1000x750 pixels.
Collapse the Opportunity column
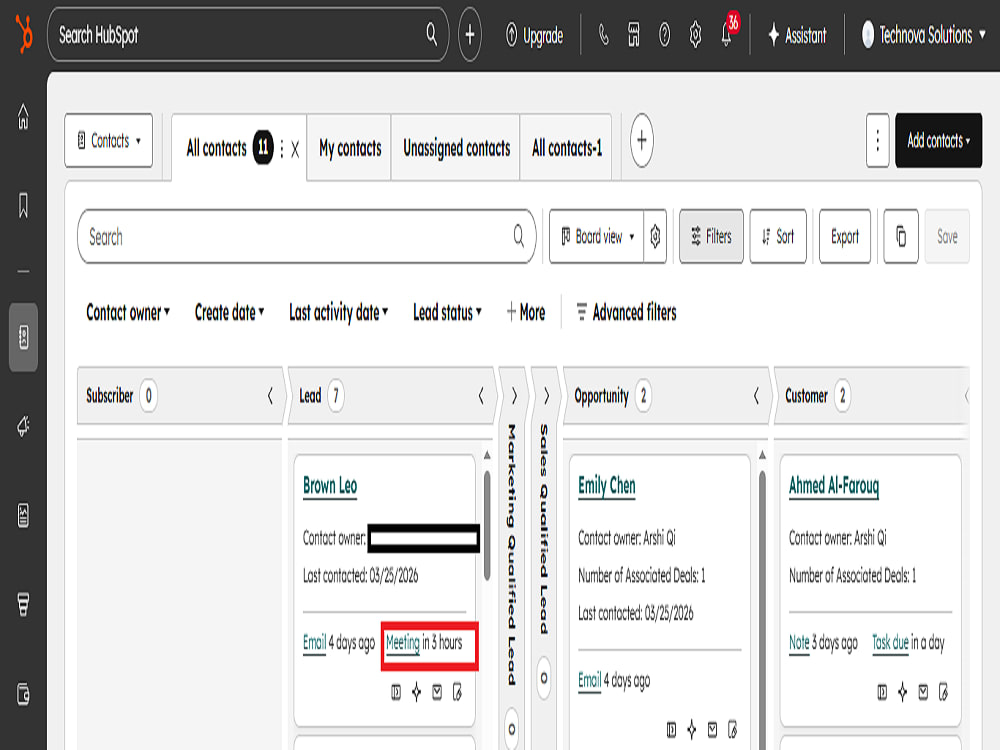(756, 396)
